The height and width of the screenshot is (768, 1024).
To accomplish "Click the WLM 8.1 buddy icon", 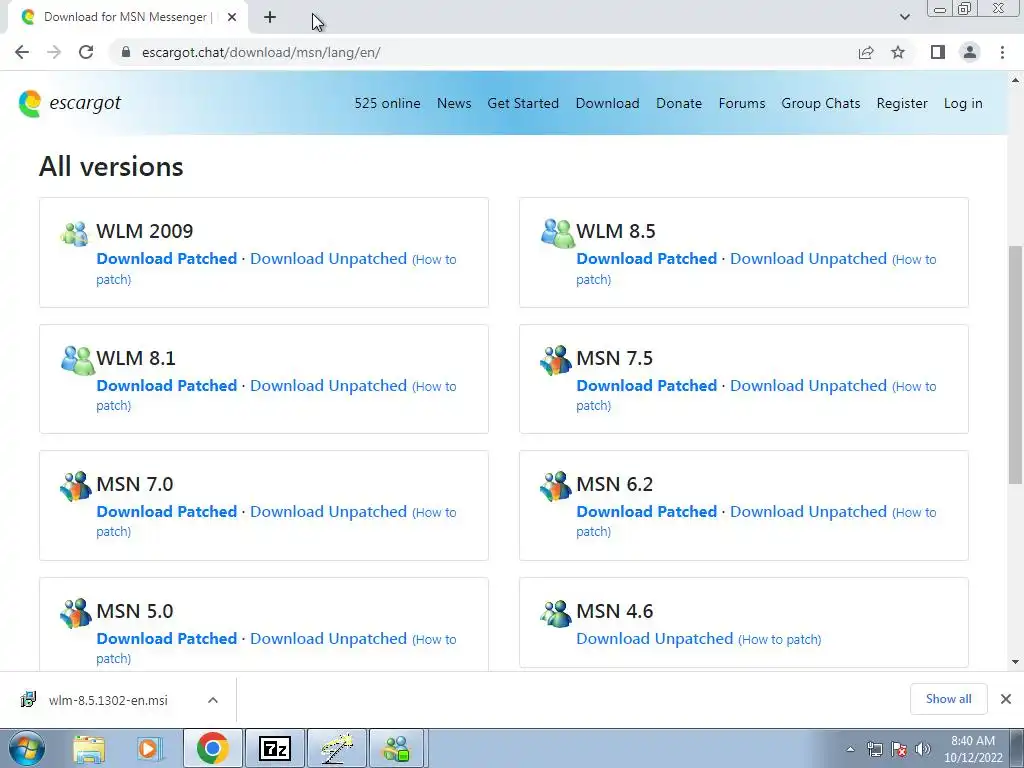I will 78,360.
